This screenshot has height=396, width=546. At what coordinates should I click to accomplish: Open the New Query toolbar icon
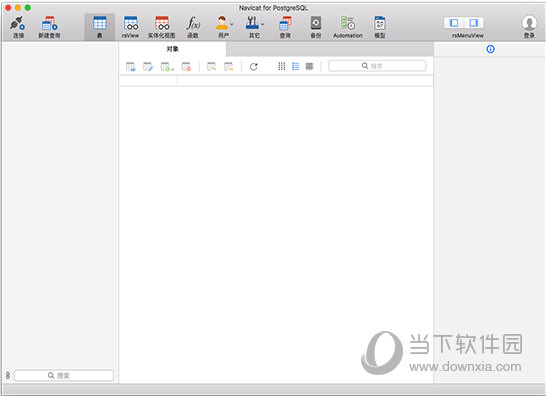click(49, 23)
